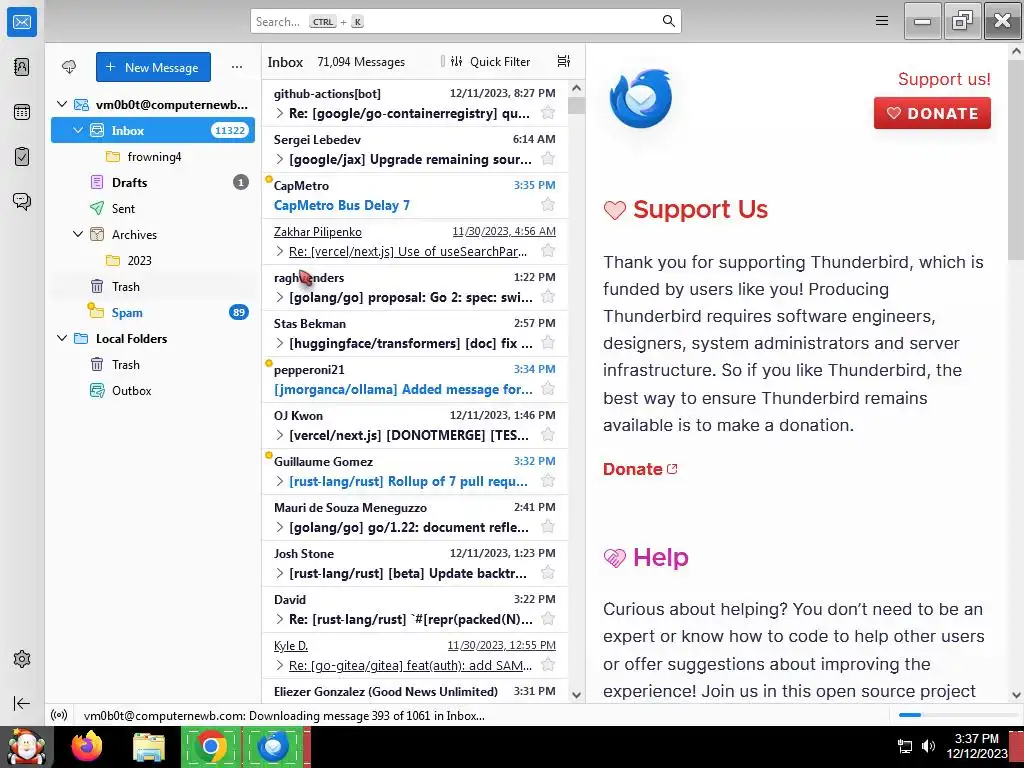Follow the Donate link
Image resolution: width=1024 pixels, height=768 pixels.
tap(639, 469)
